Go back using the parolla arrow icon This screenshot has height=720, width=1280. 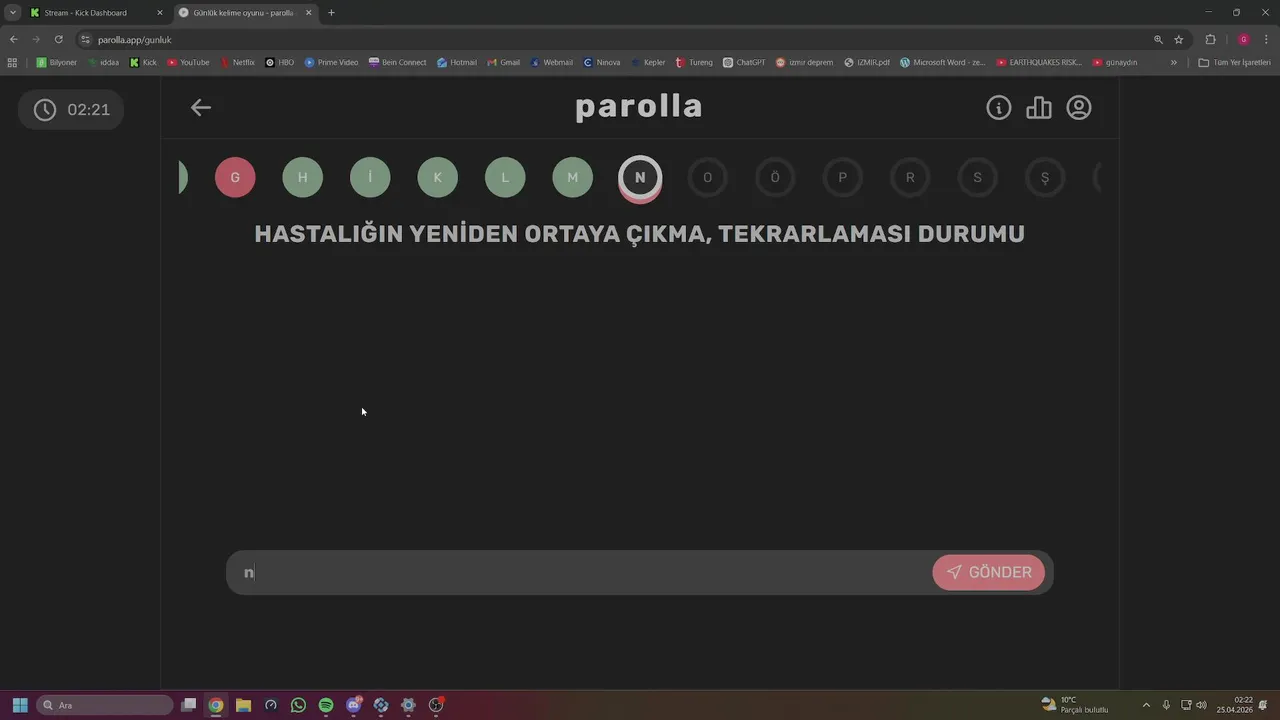[201, 108]
